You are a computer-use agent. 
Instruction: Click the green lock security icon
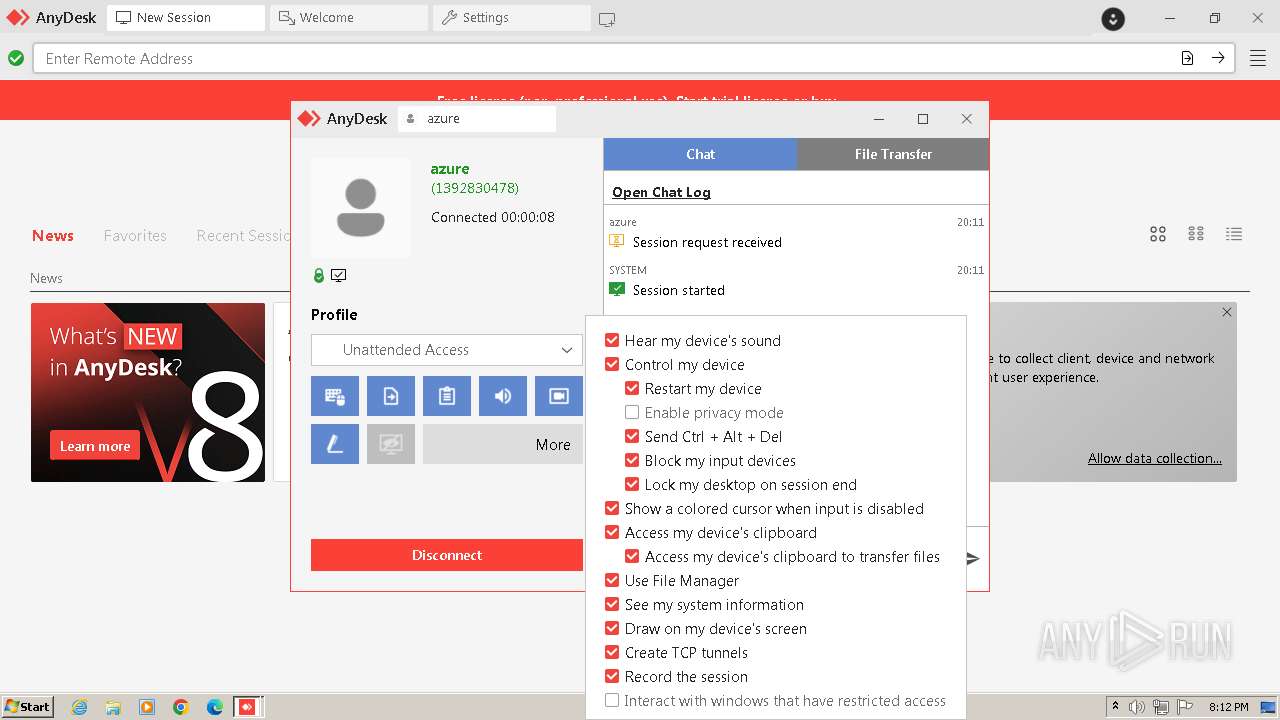coord(319,275)
